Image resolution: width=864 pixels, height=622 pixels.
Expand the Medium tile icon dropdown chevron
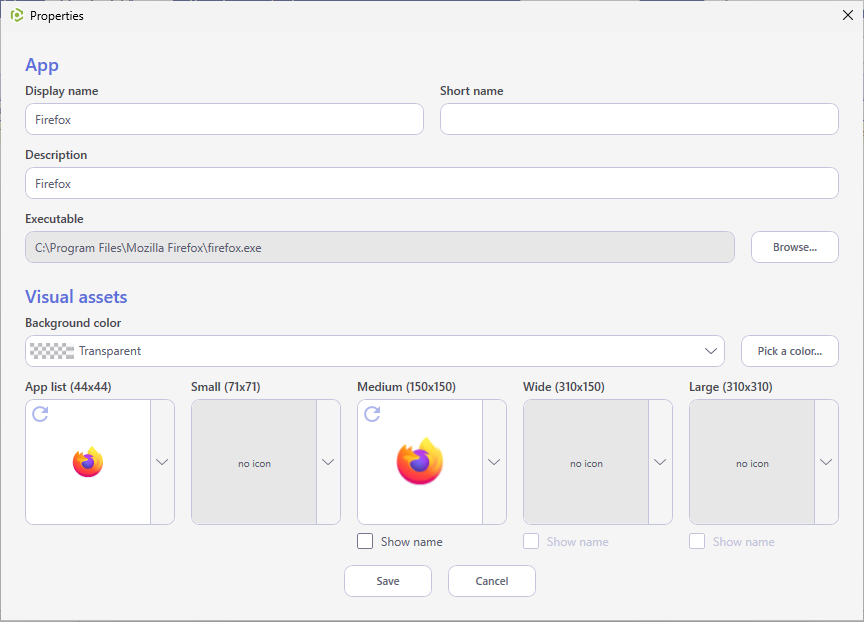pyautogui.click(x=494, y=462)
